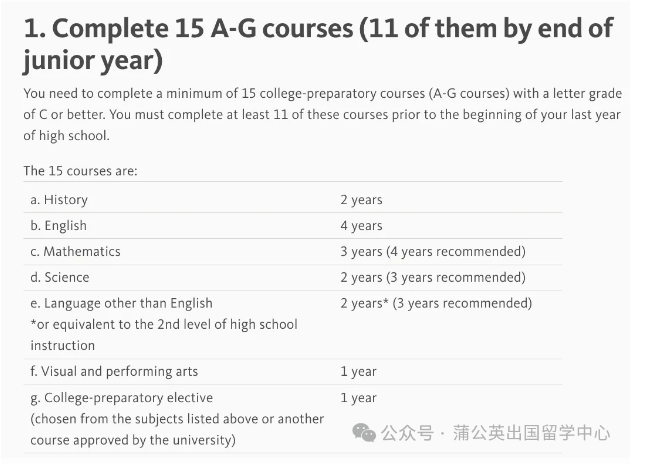
Task: Click '1 year' next to College-preparatory elective
Action: pos(358,398)
